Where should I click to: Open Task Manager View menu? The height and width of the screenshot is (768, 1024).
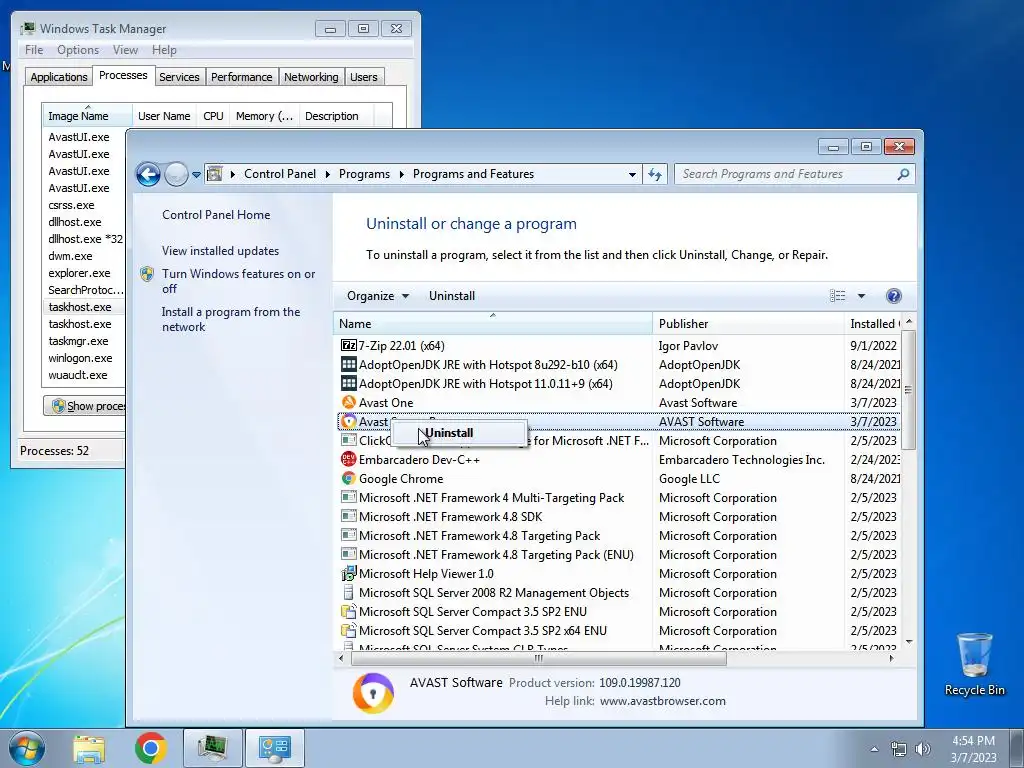pos(125,50)
